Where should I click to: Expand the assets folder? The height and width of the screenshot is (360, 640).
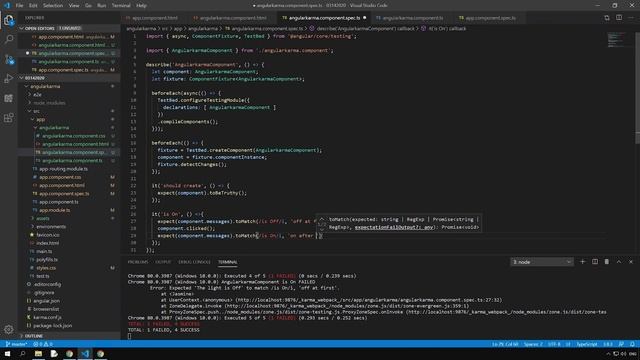pyautogui.click(x=42, y=218)
